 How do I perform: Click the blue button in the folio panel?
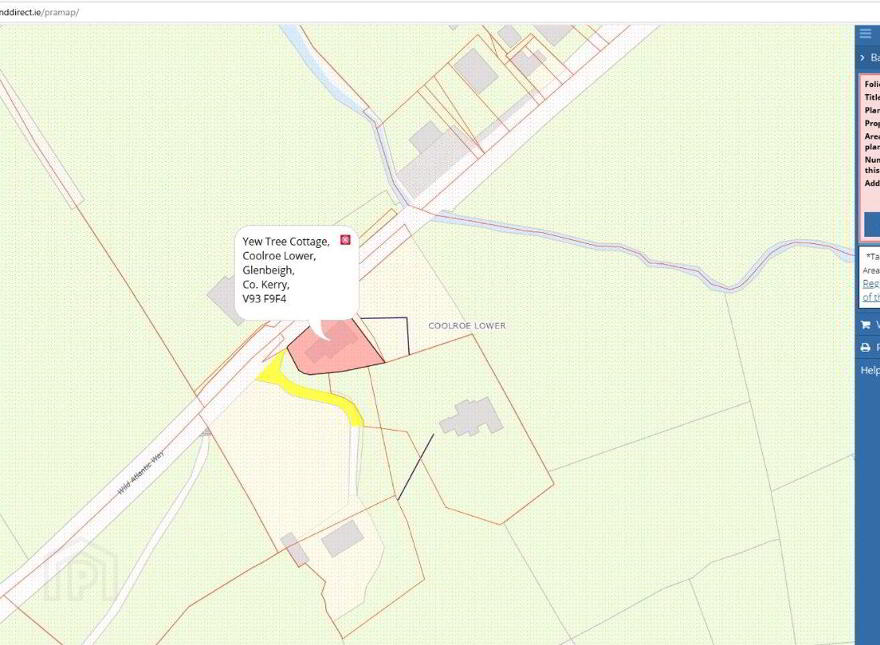(x=872, y=225)
